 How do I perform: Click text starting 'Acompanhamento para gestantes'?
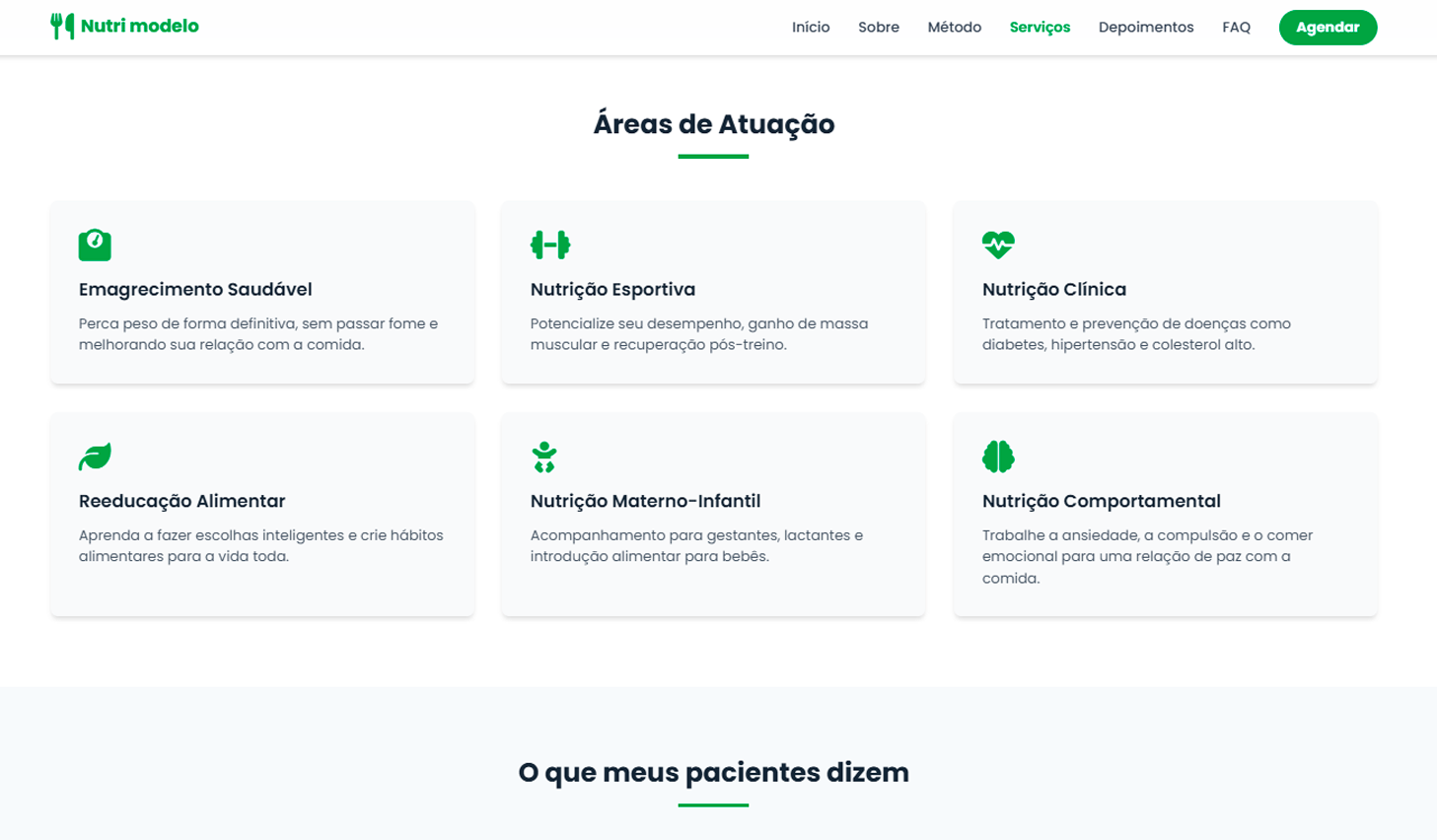point(696,546)
